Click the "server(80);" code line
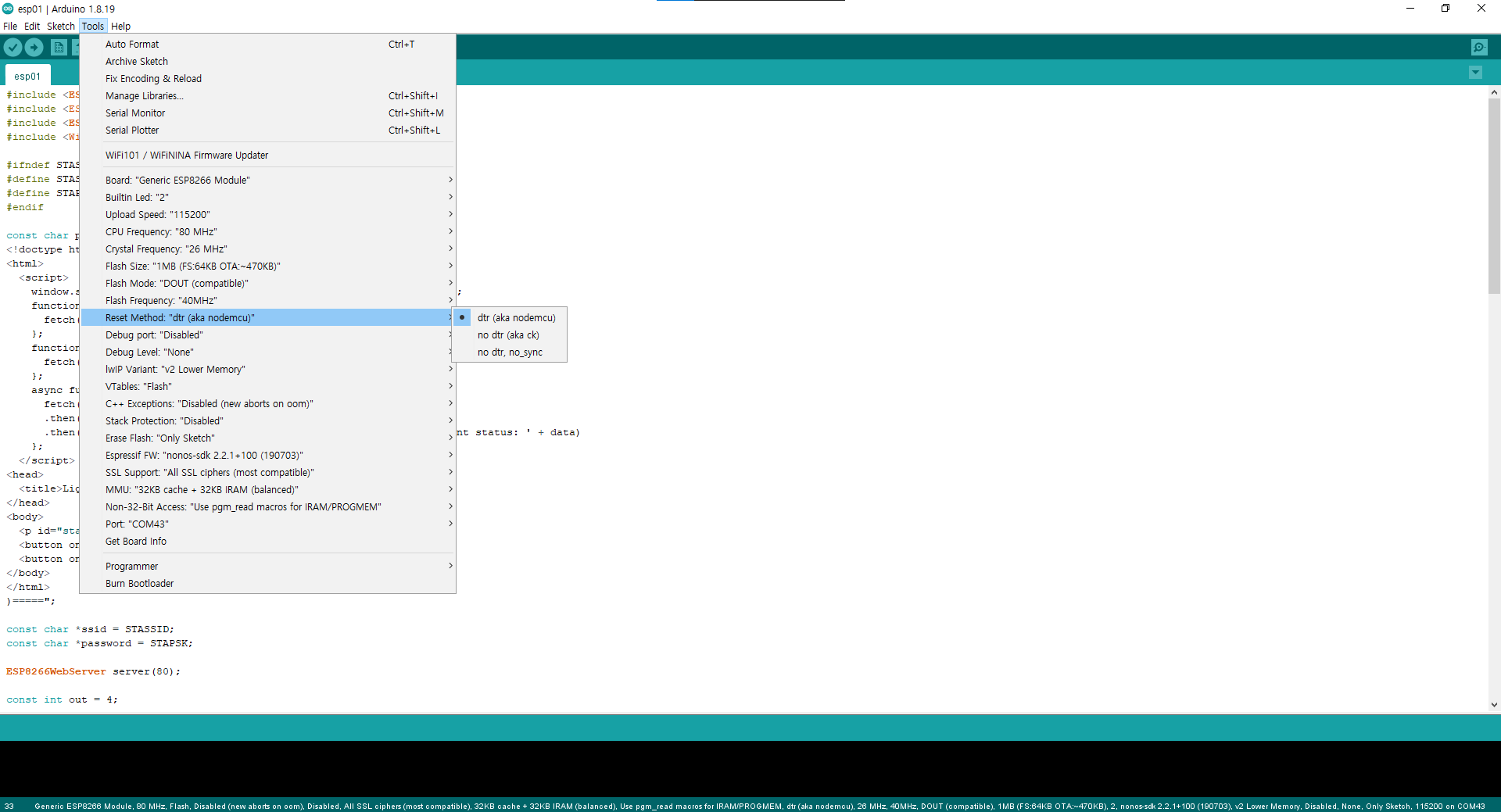Screen dimensions: 1501x812 pyautogui.click(x=93, y=671)
